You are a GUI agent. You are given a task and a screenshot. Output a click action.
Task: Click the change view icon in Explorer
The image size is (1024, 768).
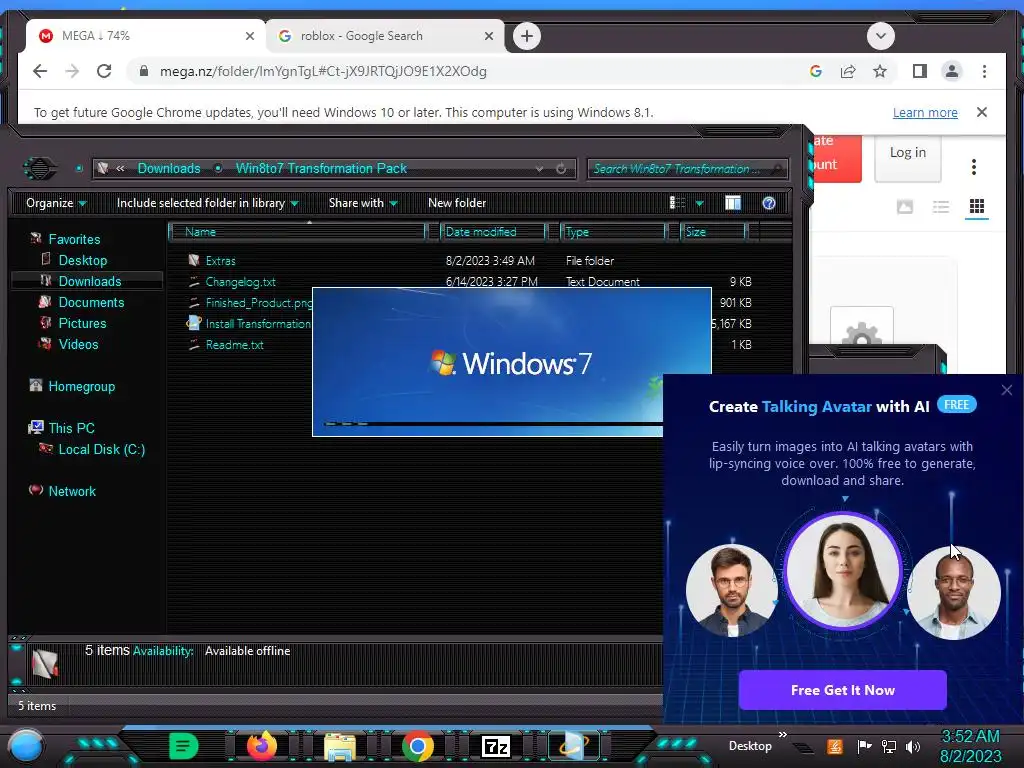pos(677,203)
